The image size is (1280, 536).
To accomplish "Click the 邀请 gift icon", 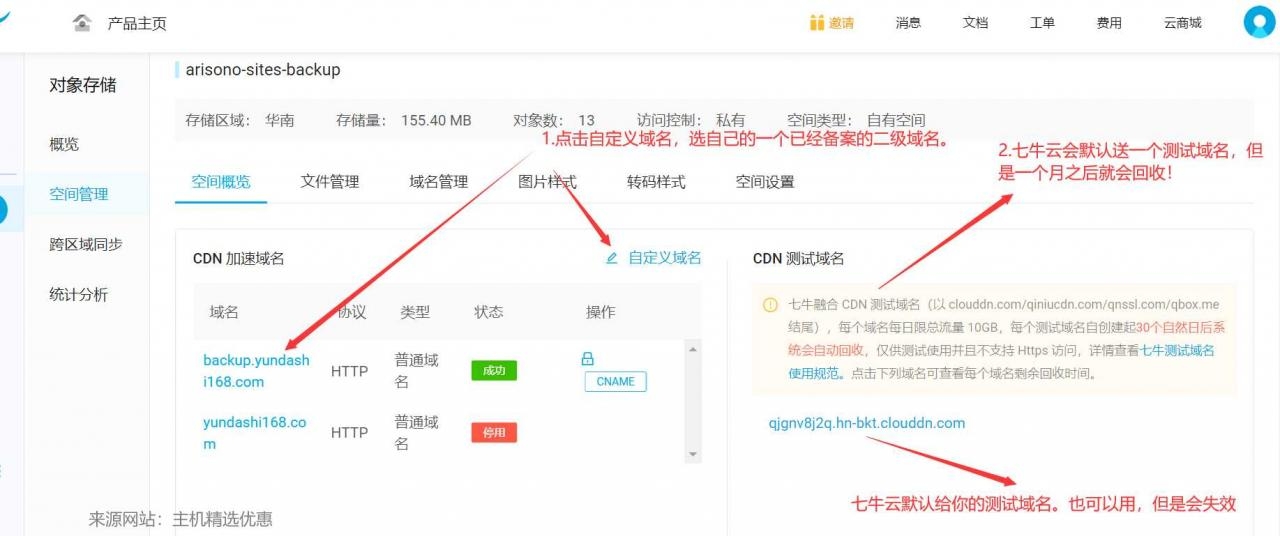I will pyautogui.click(x=817, y=23).
